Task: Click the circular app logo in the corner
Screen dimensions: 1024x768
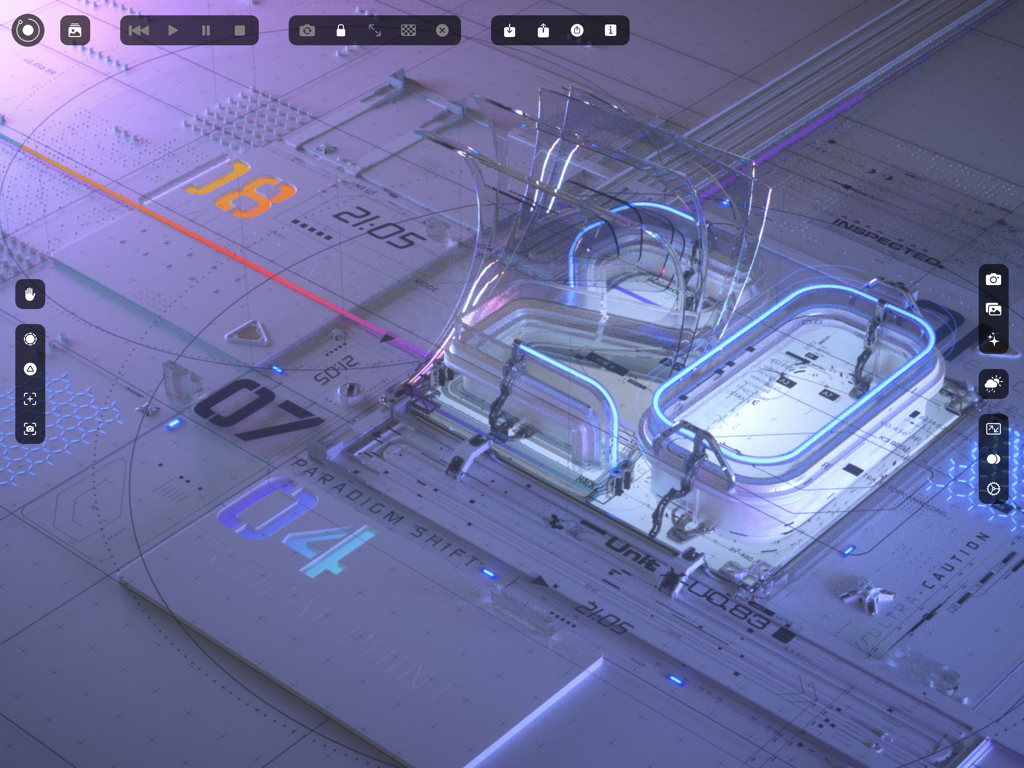Action: coord(28,29)
